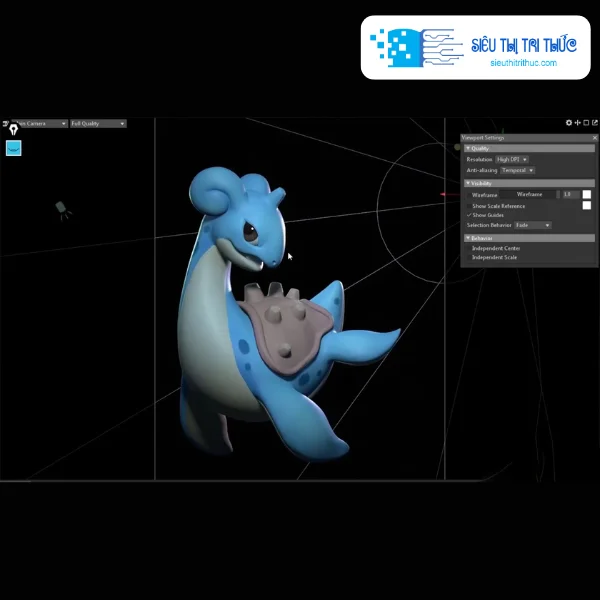The image size is (600, 600).
Task: Click the pop-out viewport arrow icon
Action: (595, 122)
